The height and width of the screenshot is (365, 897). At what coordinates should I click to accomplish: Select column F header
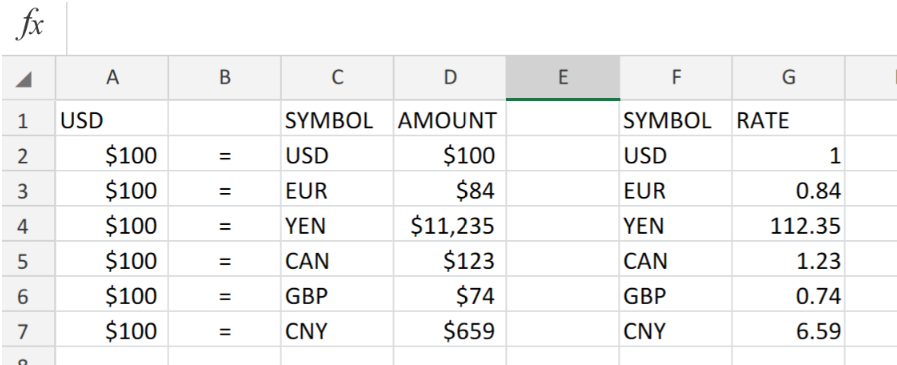(676, 78)
